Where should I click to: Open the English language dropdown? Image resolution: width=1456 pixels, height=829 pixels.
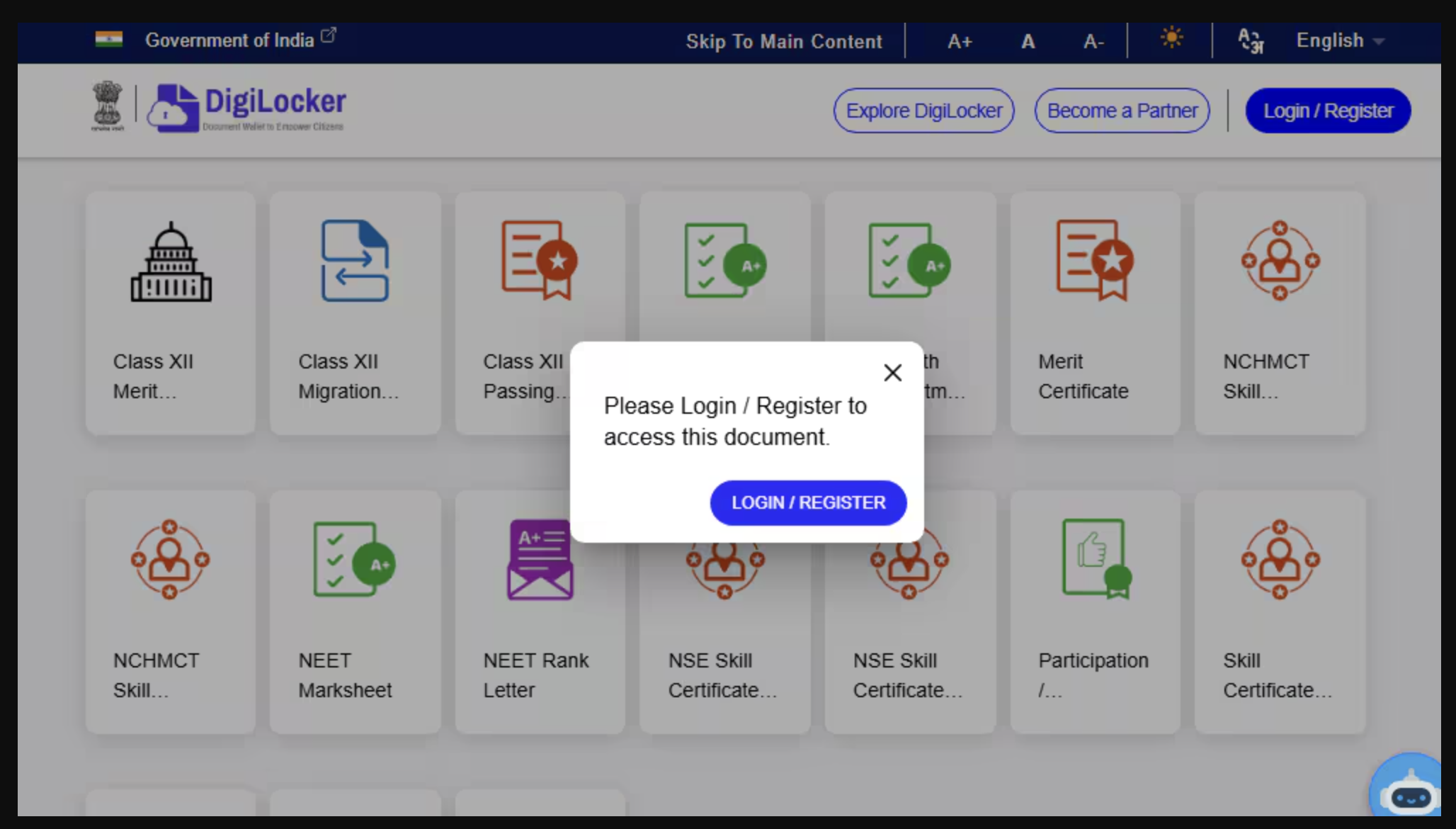tap(1338, 40)
